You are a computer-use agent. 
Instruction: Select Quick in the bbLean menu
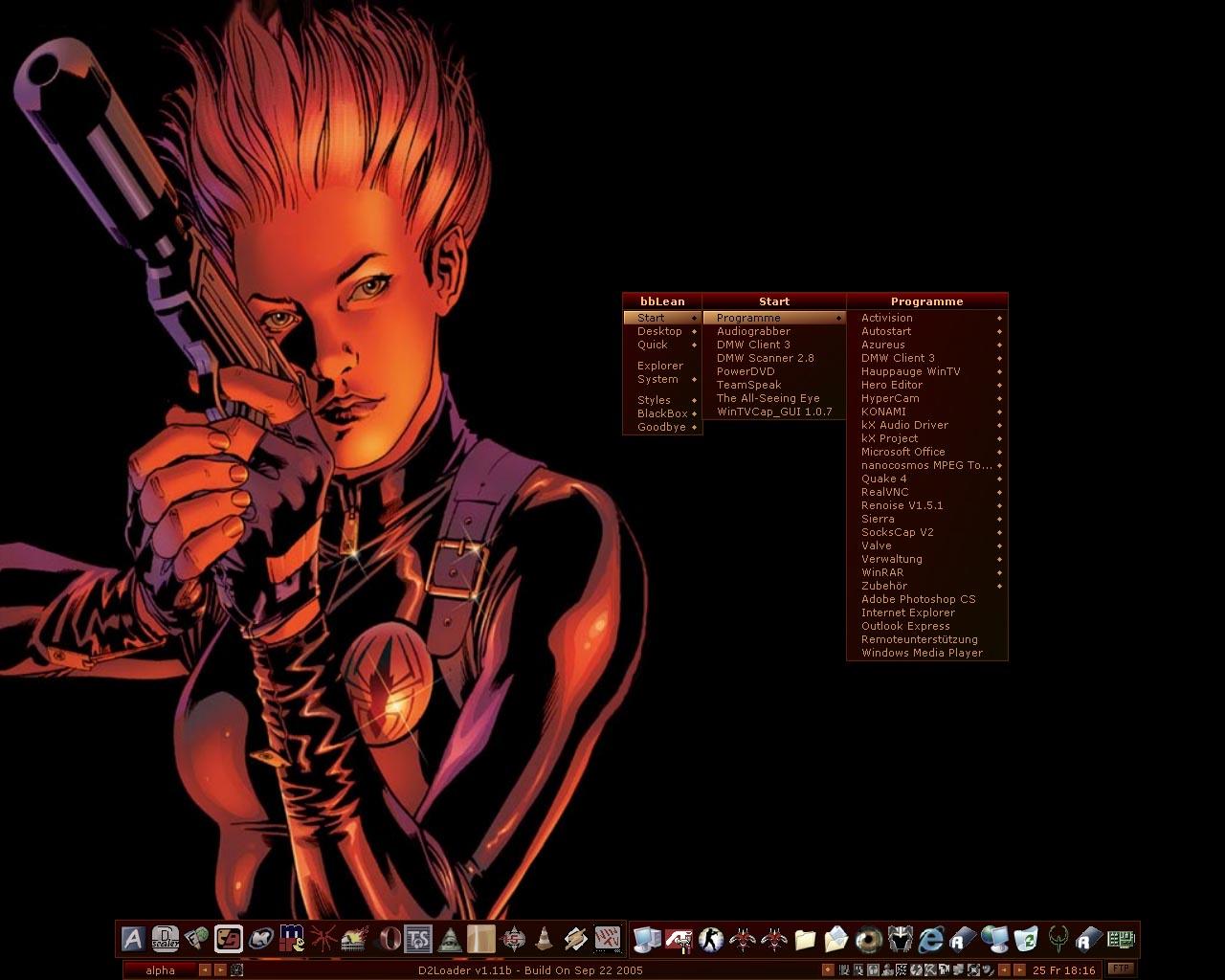coord(661,345)
